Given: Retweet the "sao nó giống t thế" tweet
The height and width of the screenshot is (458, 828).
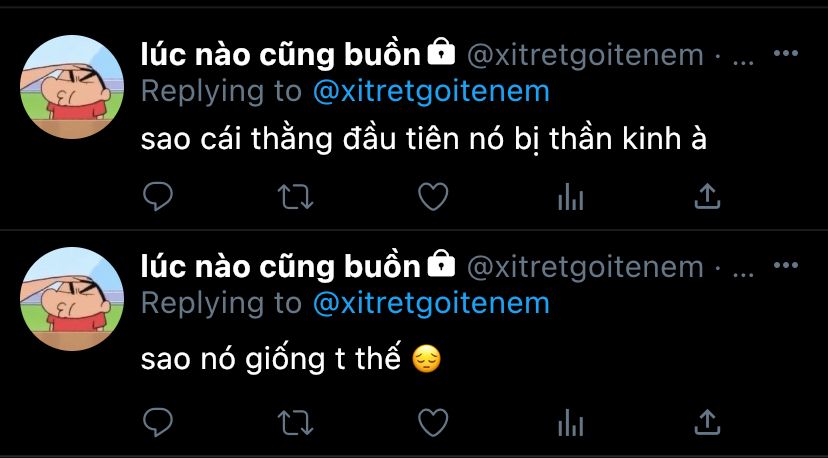Looking at the screenshot, I should [x=296, y=423].
